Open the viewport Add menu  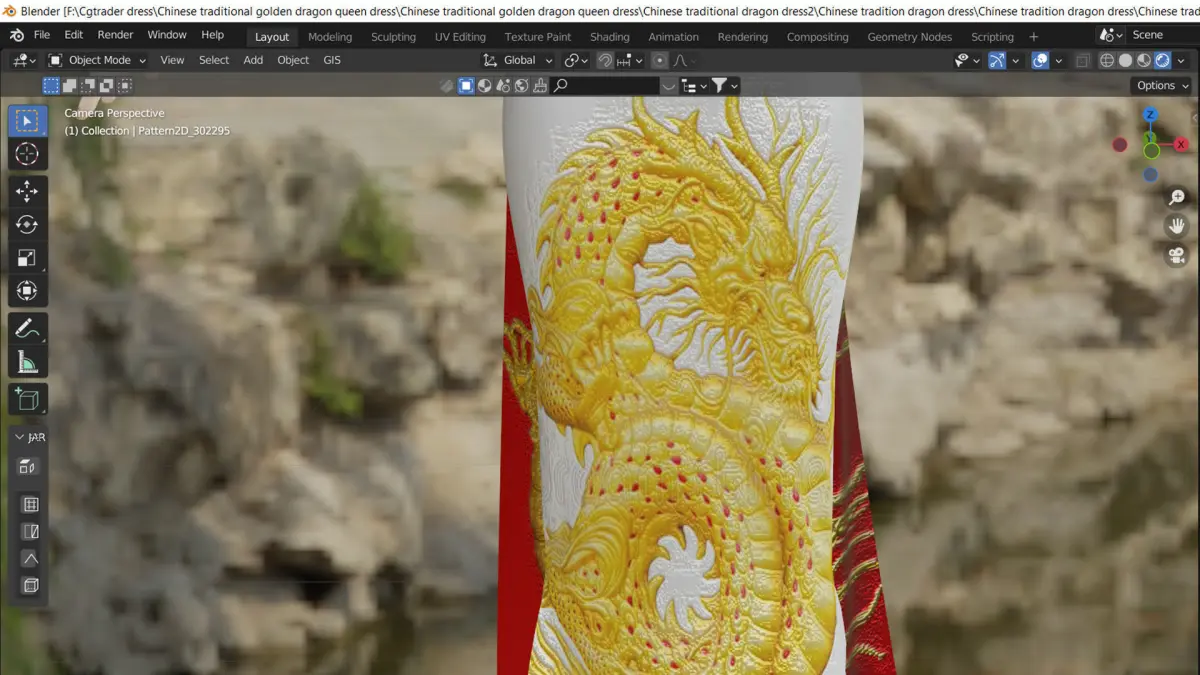click(x=253, y=60)
